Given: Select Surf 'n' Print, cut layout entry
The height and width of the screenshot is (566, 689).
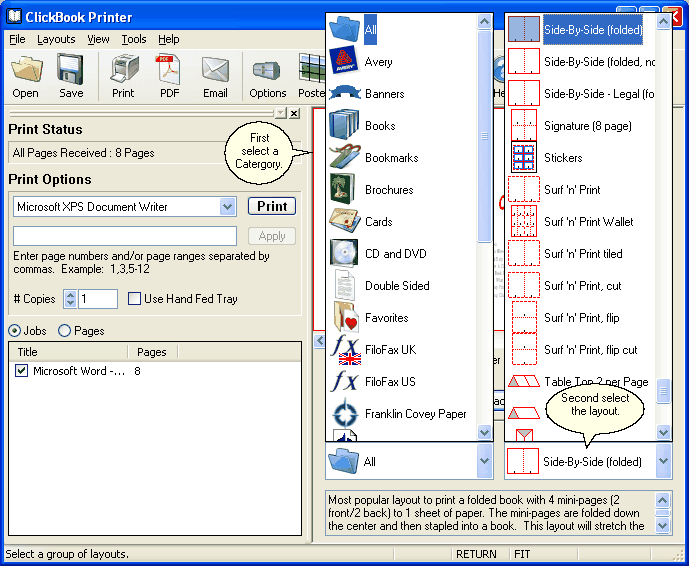Looking at the screenshot, I should (x=581, y=285).
